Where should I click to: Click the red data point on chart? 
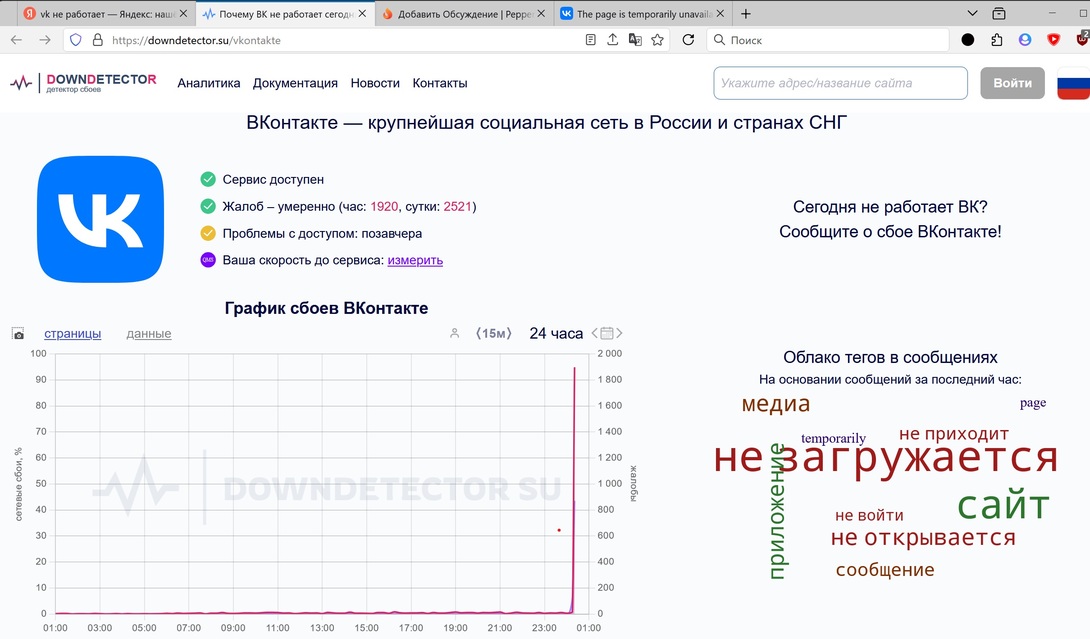click(559, 531)
